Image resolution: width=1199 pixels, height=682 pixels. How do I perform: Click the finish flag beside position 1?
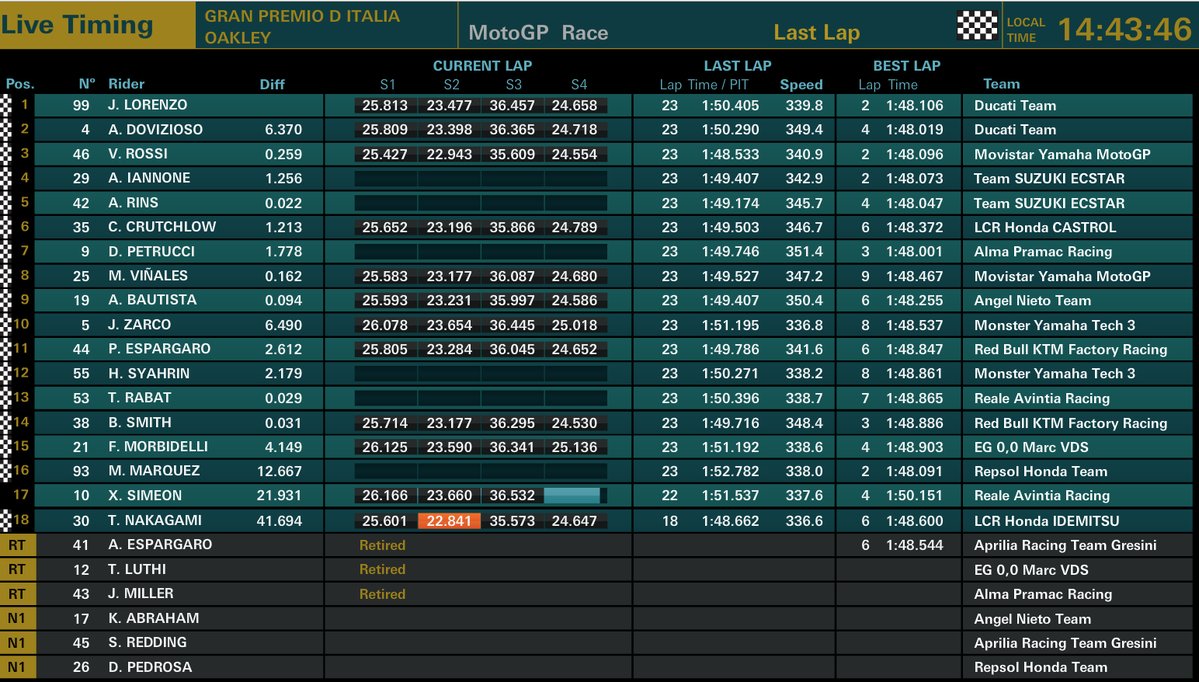tap(6, 105)
